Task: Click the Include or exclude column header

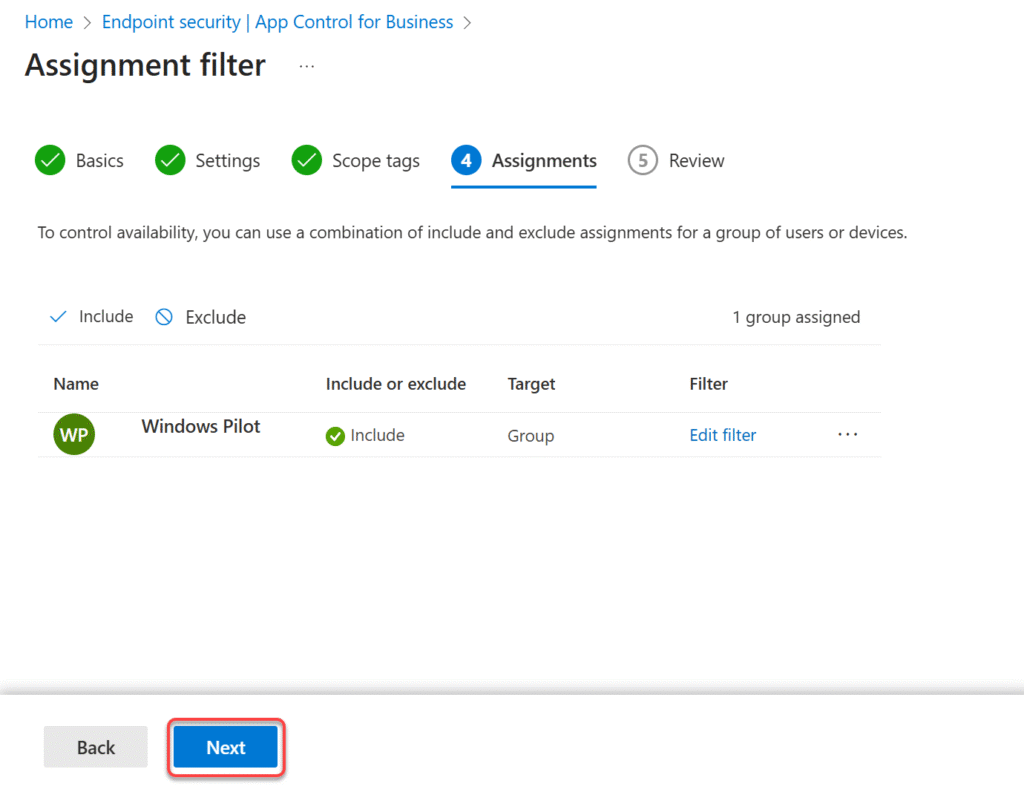Action: [396, 384]
